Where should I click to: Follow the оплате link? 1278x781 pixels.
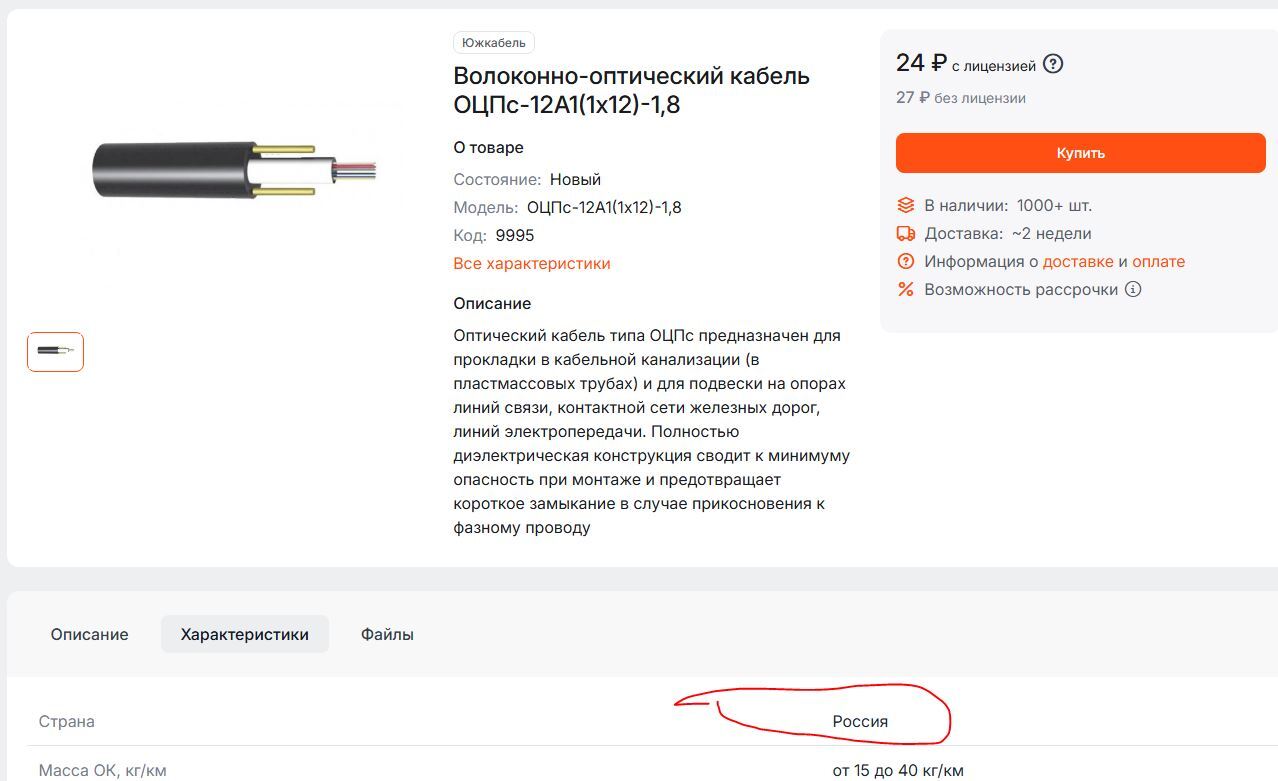1159,262
